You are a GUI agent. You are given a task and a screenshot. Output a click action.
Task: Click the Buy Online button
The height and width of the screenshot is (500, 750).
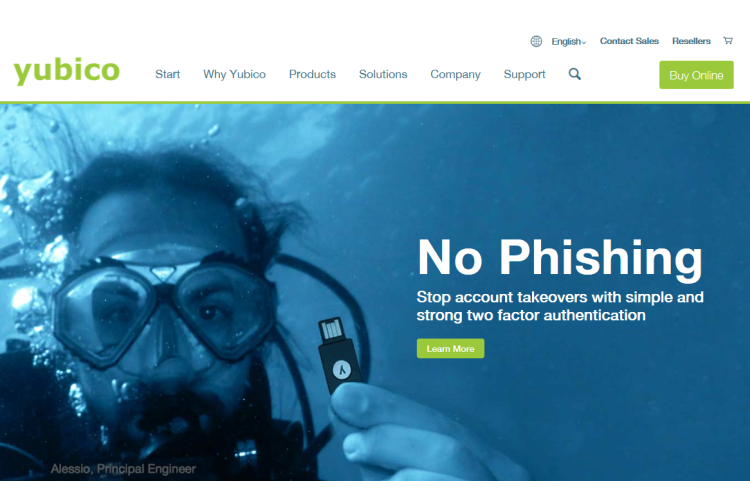click(x=696, y=75)
